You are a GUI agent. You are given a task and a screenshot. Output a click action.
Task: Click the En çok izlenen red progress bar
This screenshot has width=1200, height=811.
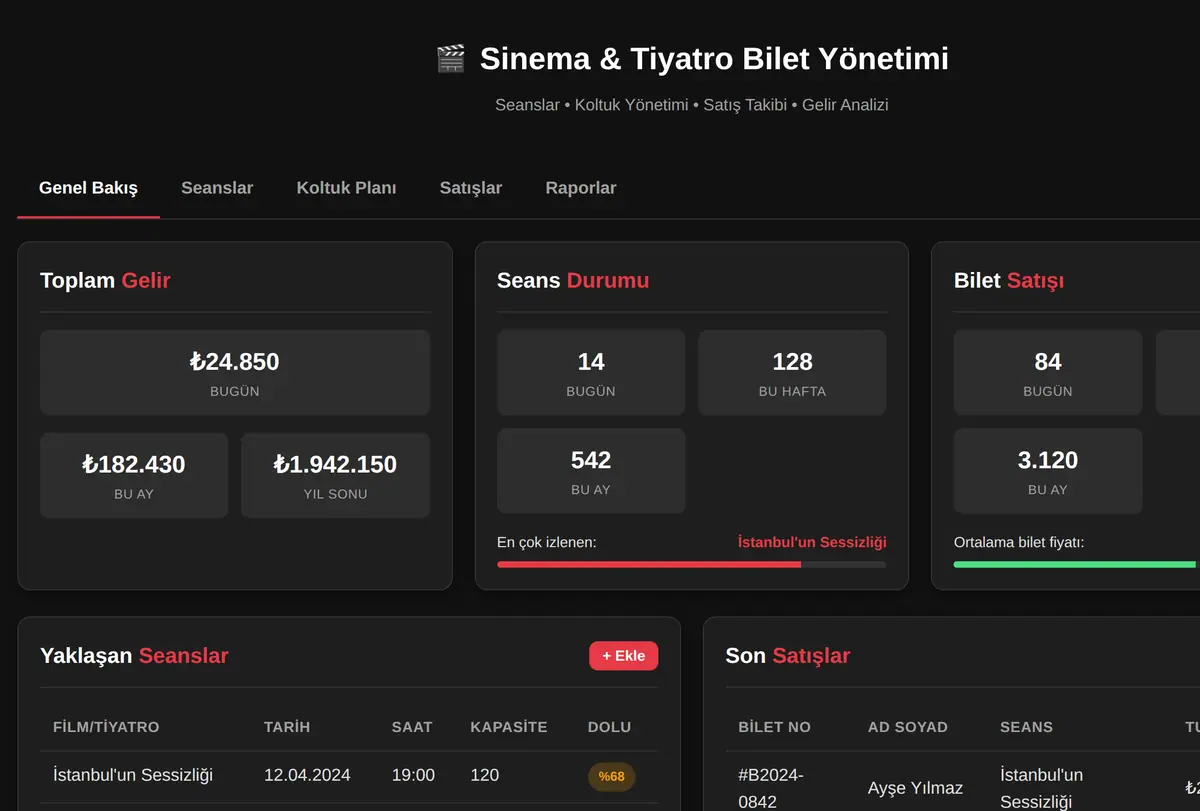click(691, 565)
